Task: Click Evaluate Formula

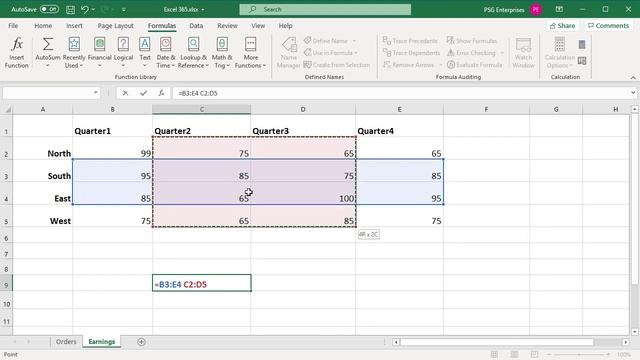Action: (474, 64)
